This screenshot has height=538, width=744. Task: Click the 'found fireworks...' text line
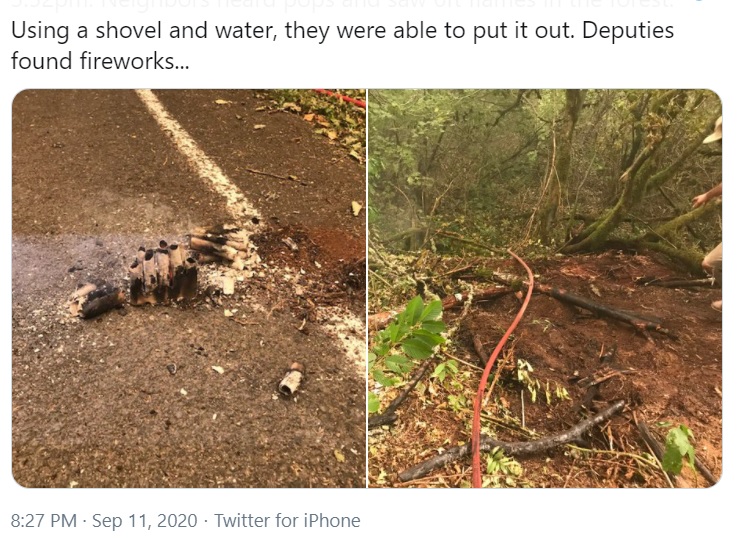100,62
